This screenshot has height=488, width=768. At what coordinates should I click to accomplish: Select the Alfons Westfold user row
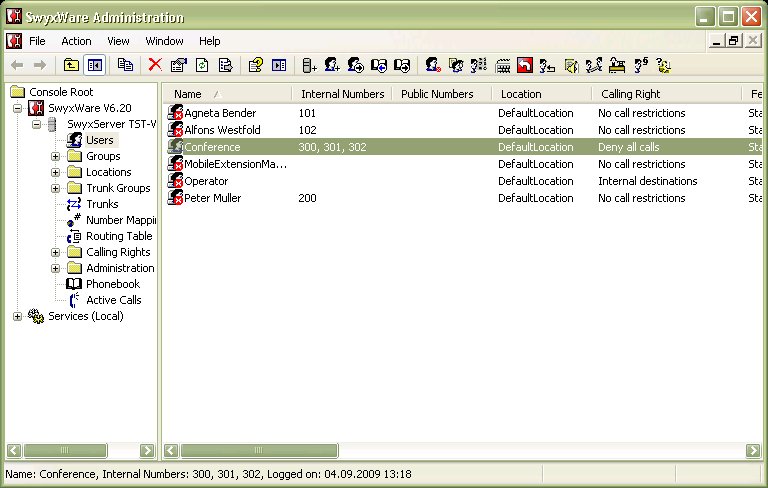click(x=462, y=130)
